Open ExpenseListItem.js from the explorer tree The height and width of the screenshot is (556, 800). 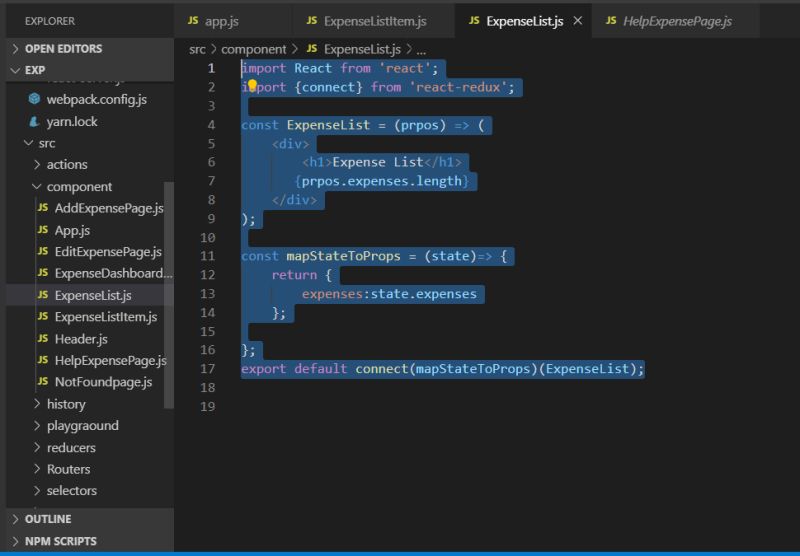point(106,317)
